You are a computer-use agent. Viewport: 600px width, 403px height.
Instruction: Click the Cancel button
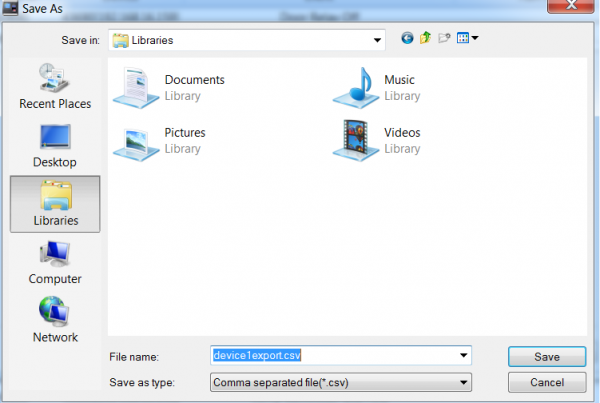click(546, 382)
